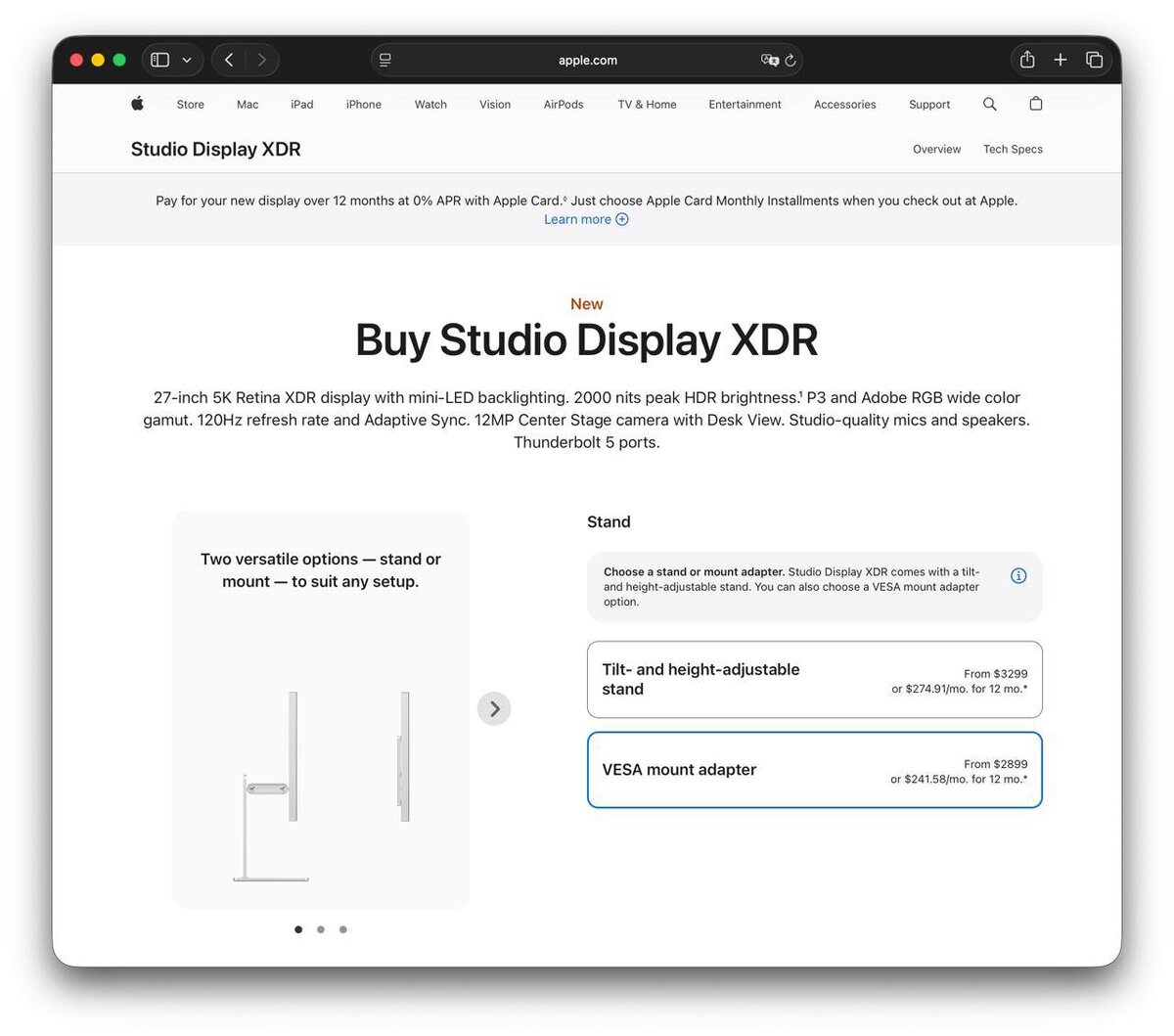This screenshot has width=1174, height=1036.
Task: Click the orange 'New' label
Action: [587, 304]
